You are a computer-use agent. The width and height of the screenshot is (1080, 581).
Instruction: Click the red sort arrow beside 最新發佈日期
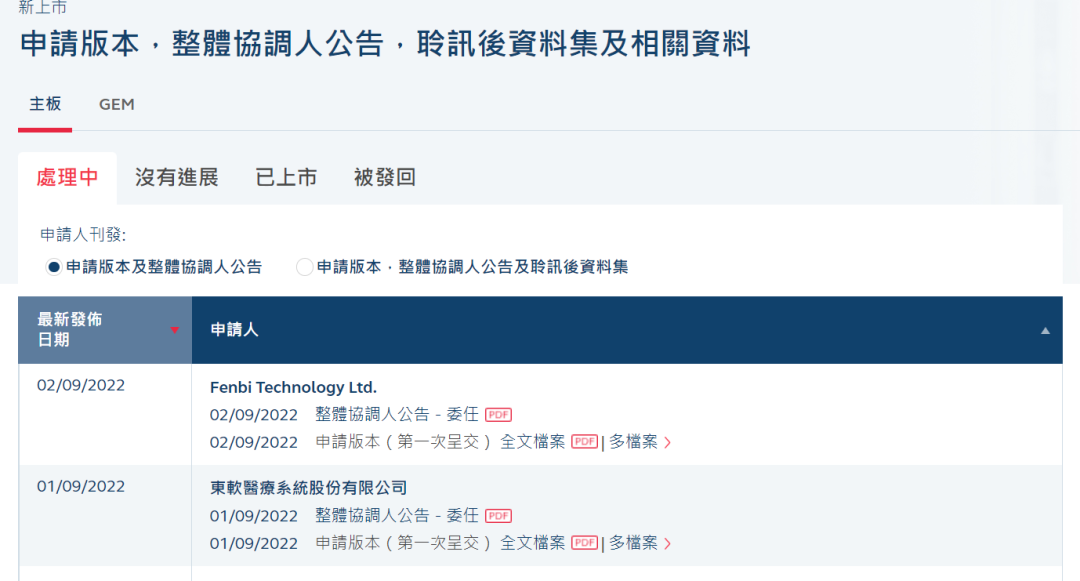(174, 330)
